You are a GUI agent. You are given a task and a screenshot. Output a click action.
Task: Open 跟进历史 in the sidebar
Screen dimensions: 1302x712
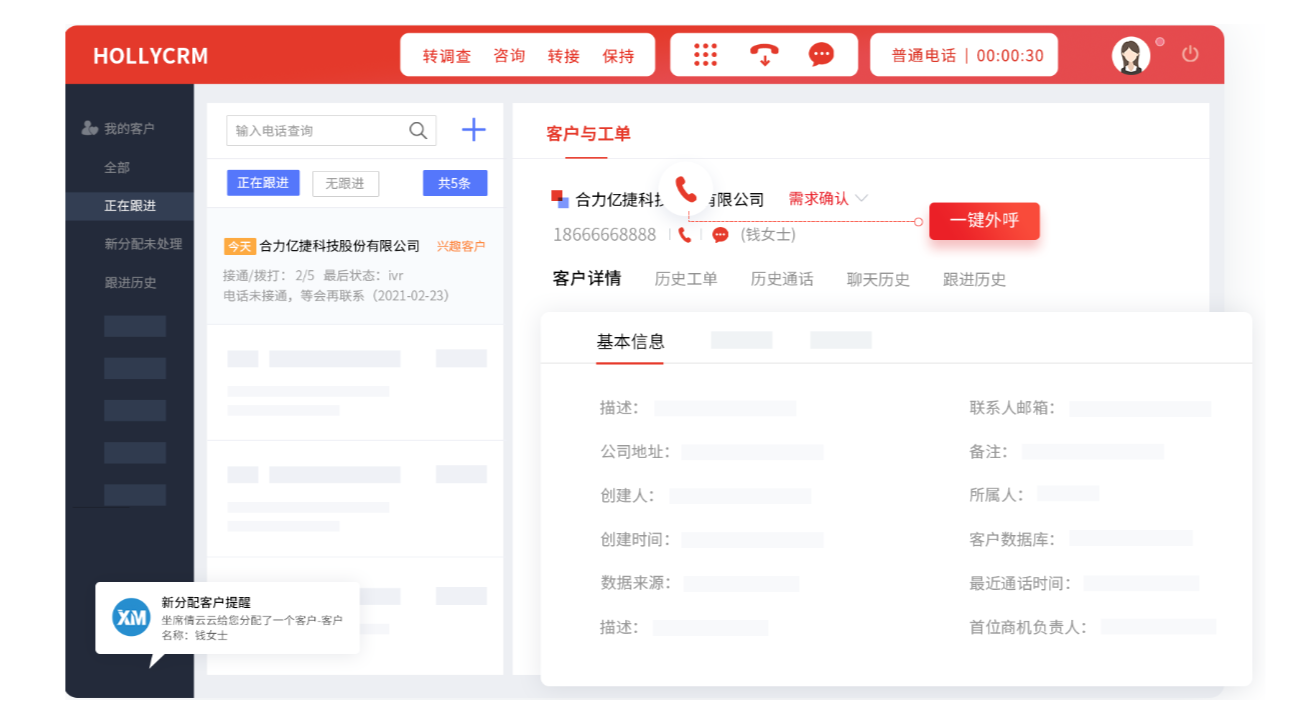130,283
